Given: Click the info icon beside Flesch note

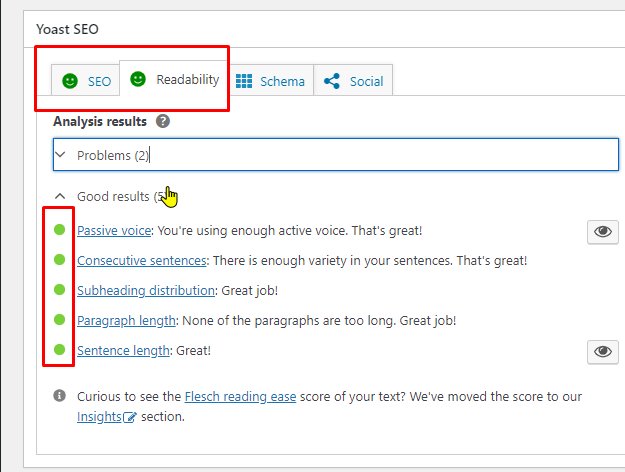Looking at the screenshot, I should [x=60, y=396].
